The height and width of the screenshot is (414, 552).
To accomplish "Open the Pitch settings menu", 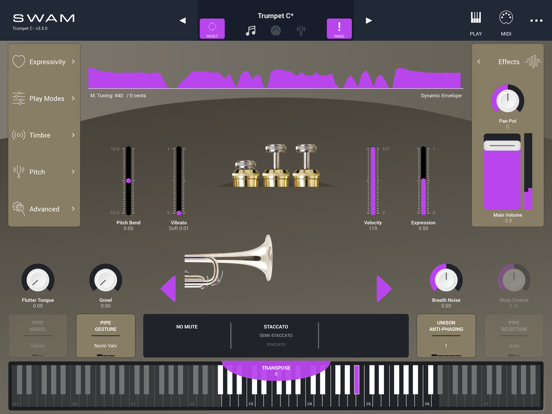I will click(44, 172).
